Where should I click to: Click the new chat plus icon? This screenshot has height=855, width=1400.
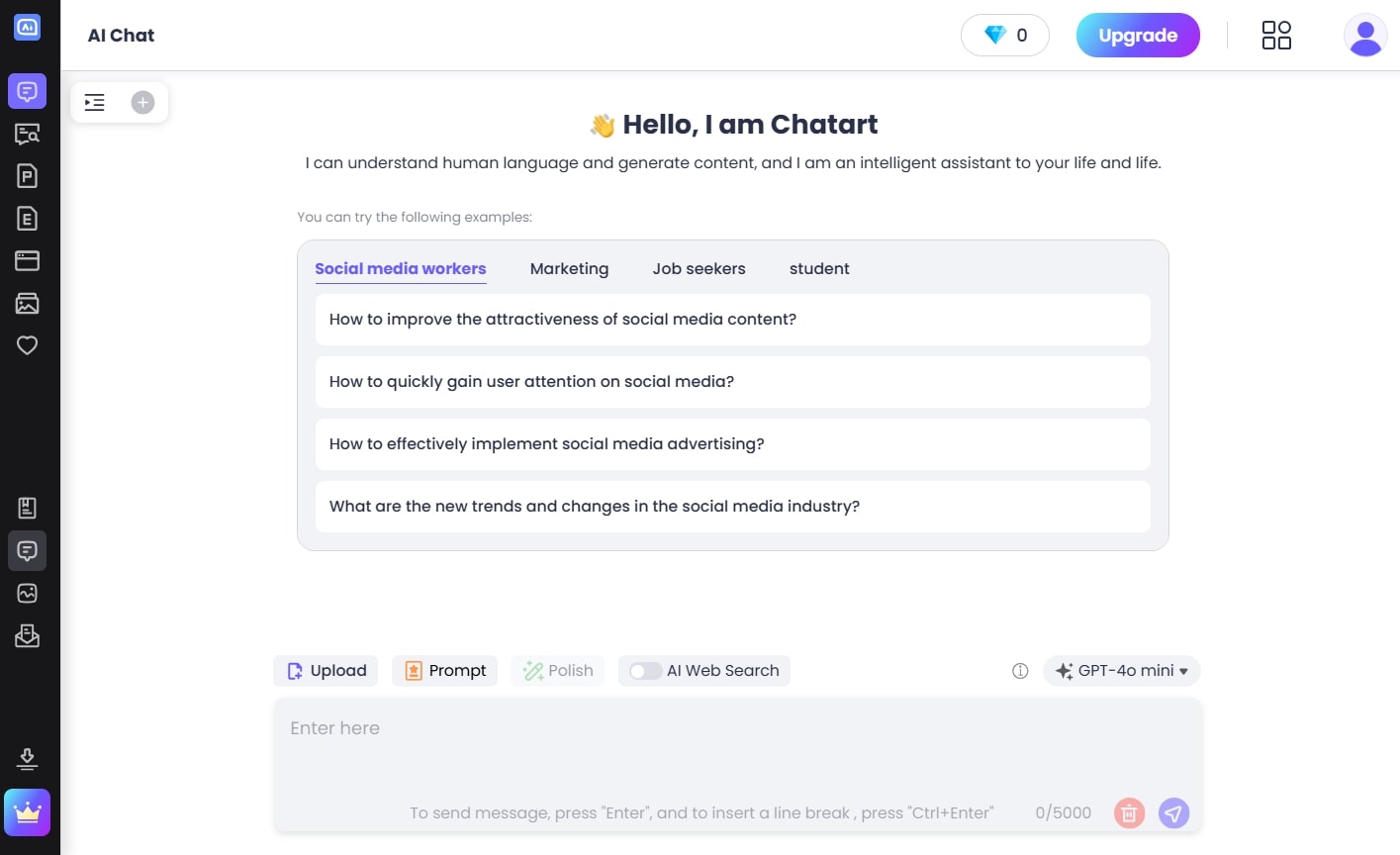(x=142, y=102)
